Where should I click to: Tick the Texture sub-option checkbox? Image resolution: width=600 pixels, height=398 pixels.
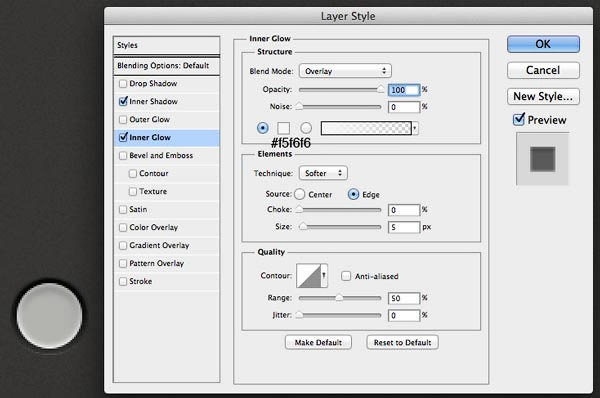click(x=133, y=191)
